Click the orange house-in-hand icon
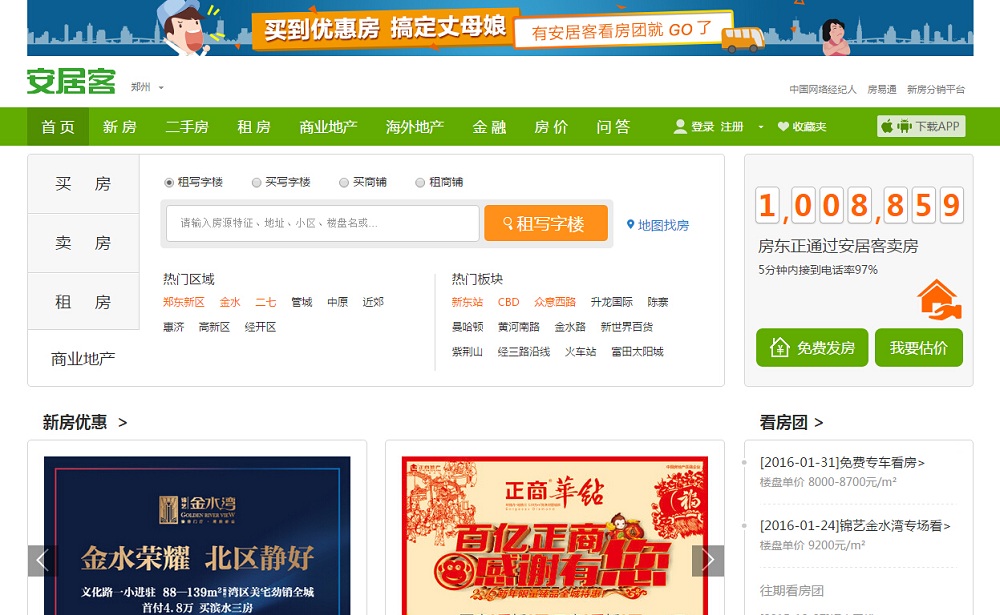Screen dimensions: 1000x615 (939, 299)
